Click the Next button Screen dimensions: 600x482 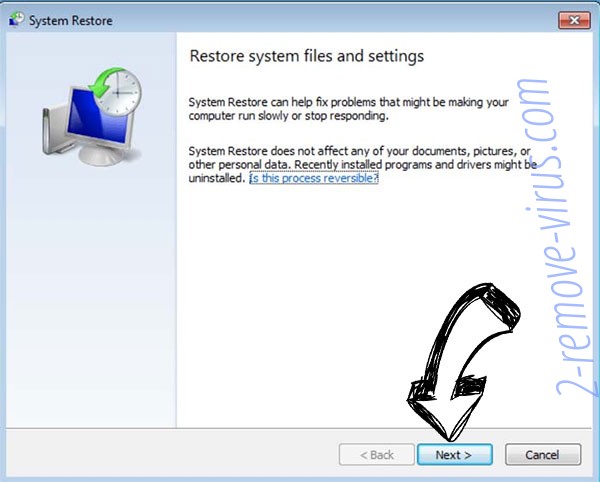tap(454, 455)
